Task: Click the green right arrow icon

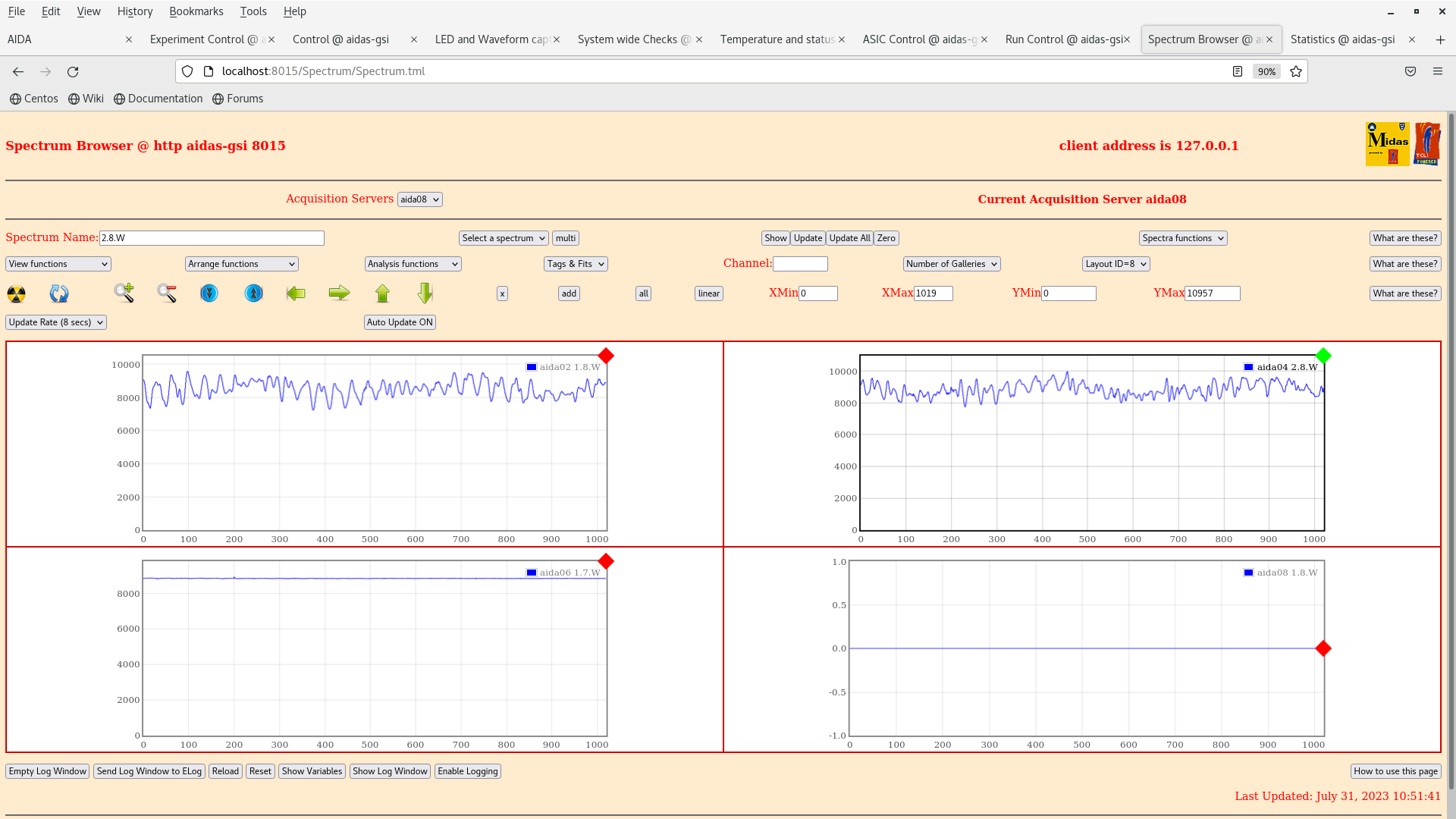Action: [339, 293]
